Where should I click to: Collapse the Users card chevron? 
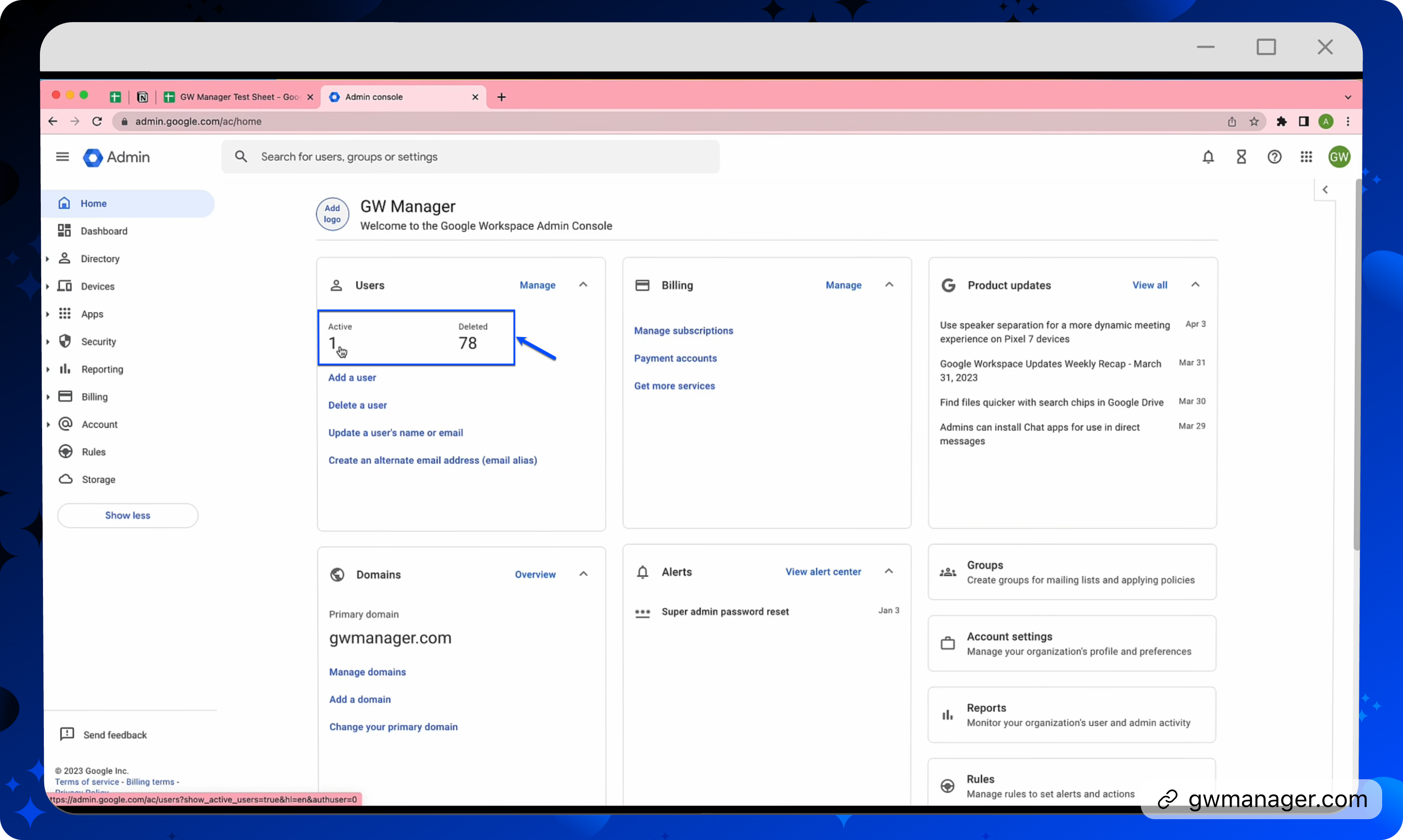[x=583, y=285]
